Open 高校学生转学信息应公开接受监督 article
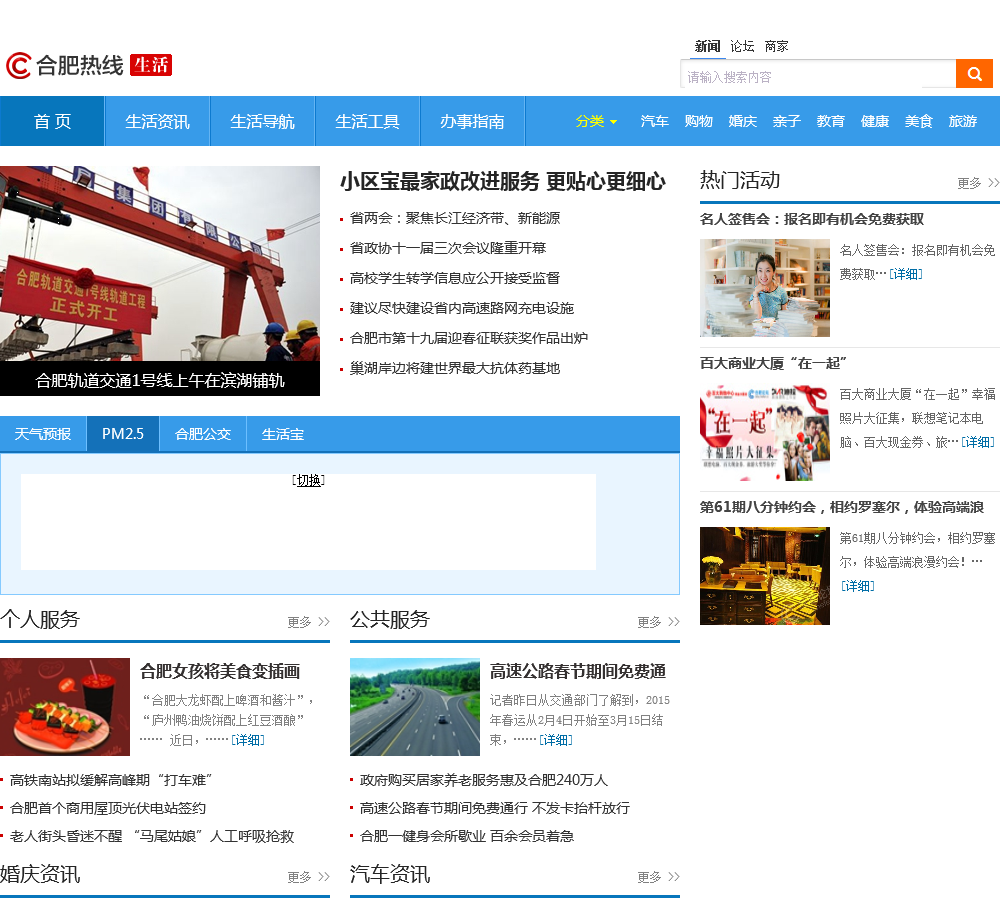This screenshot has width=1000, height=909. click(x=455, y=278)
